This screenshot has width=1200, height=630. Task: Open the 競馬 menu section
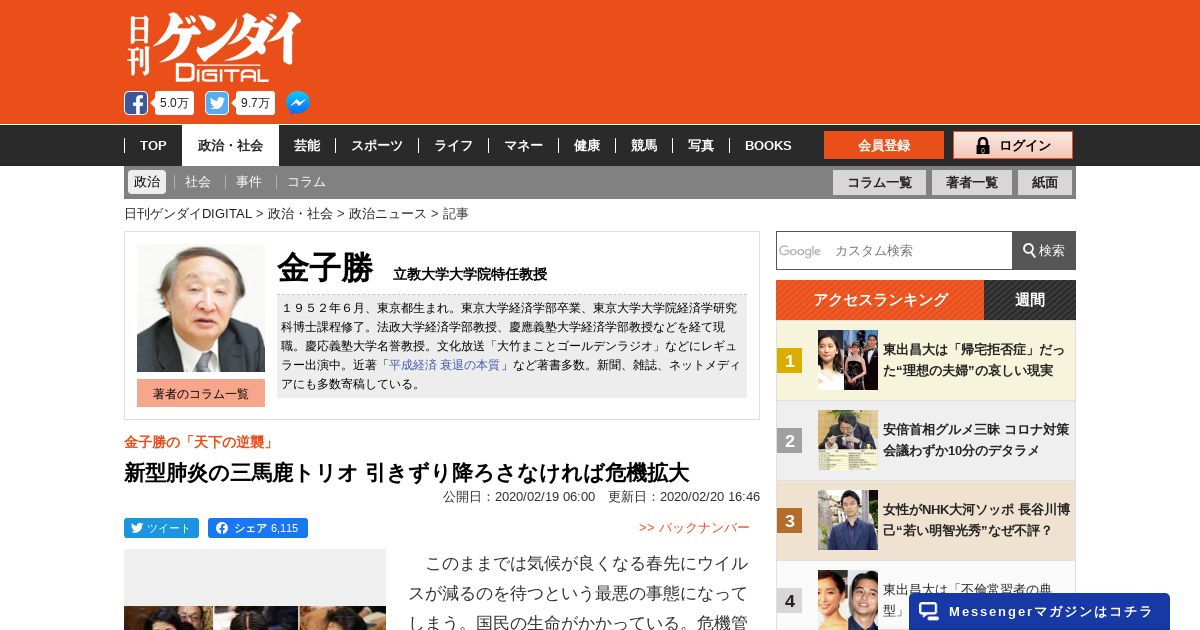644,145
